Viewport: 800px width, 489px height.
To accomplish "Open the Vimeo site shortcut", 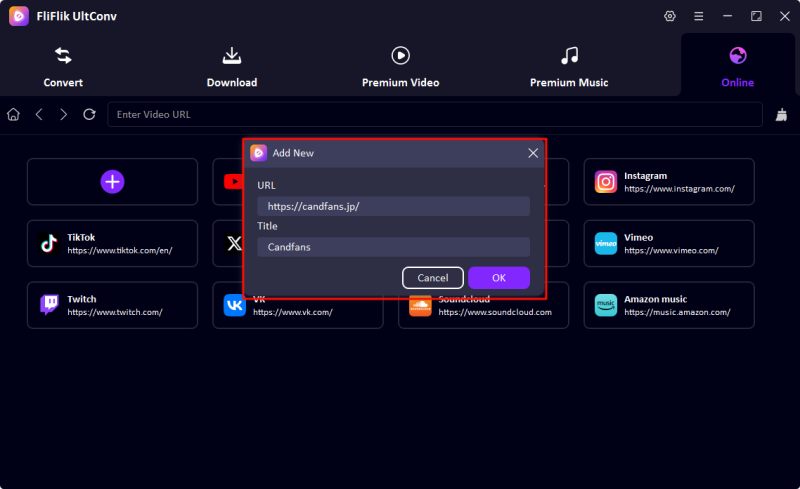I will click(669, 243).
